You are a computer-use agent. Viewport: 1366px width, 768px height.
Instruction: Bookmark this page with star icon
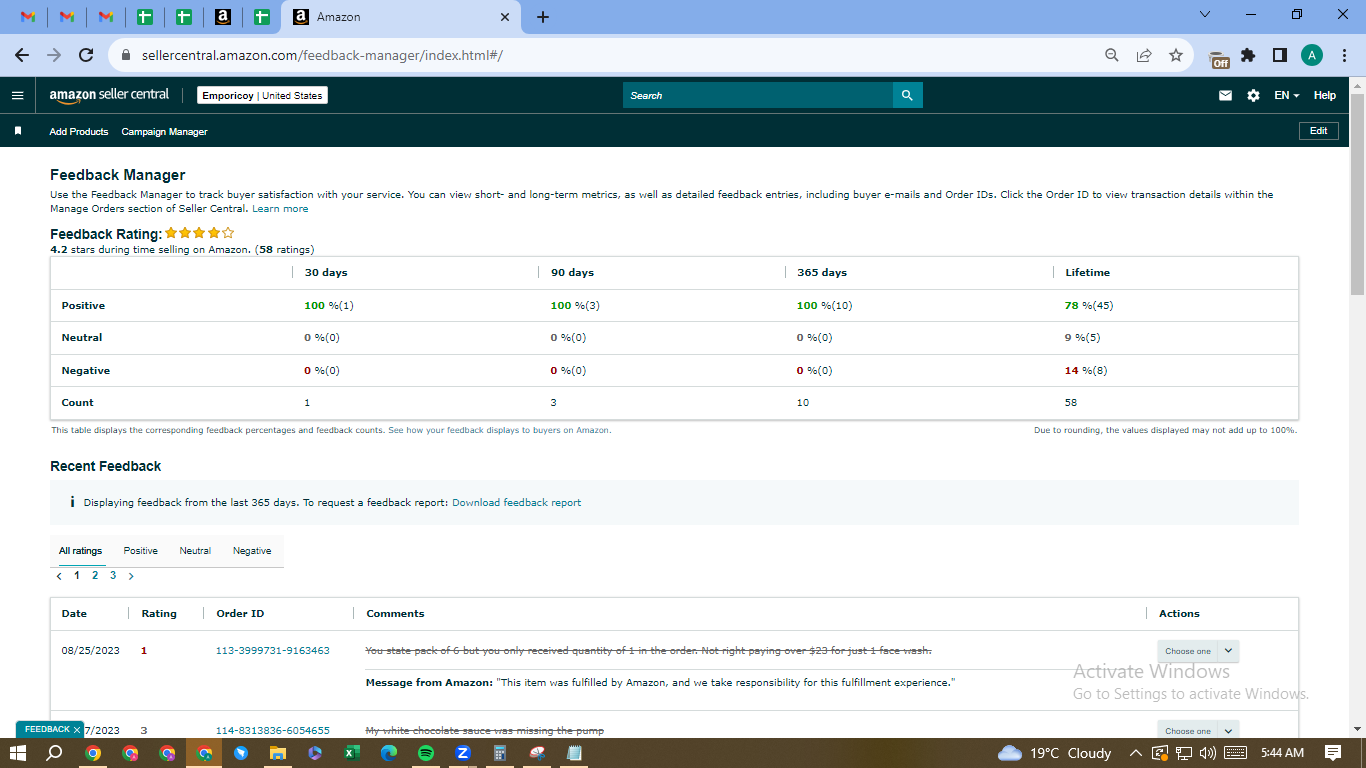coord(1176,55)
